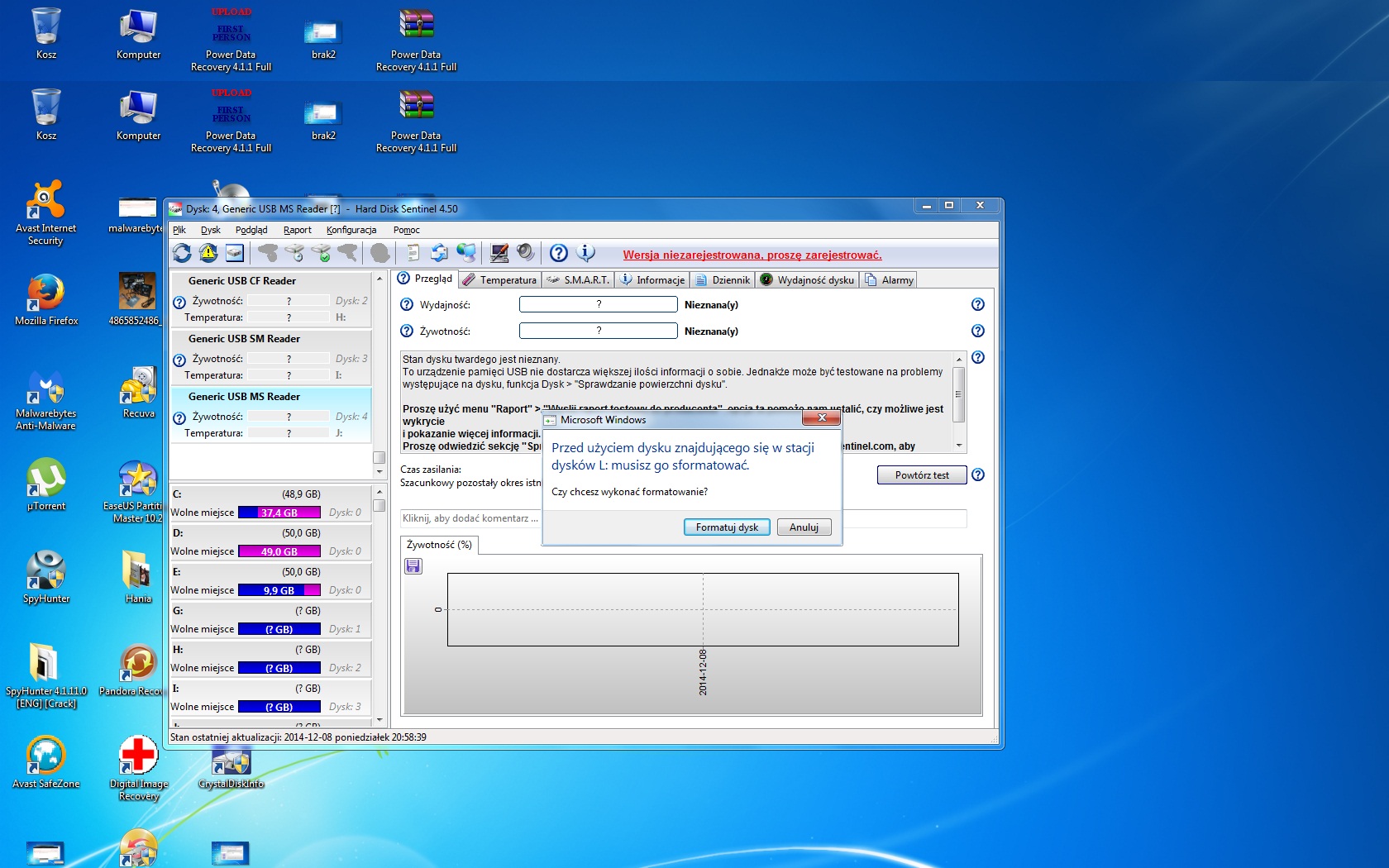
Task: Click the speaker sound toolbar icon
Action: click(526, 253)
